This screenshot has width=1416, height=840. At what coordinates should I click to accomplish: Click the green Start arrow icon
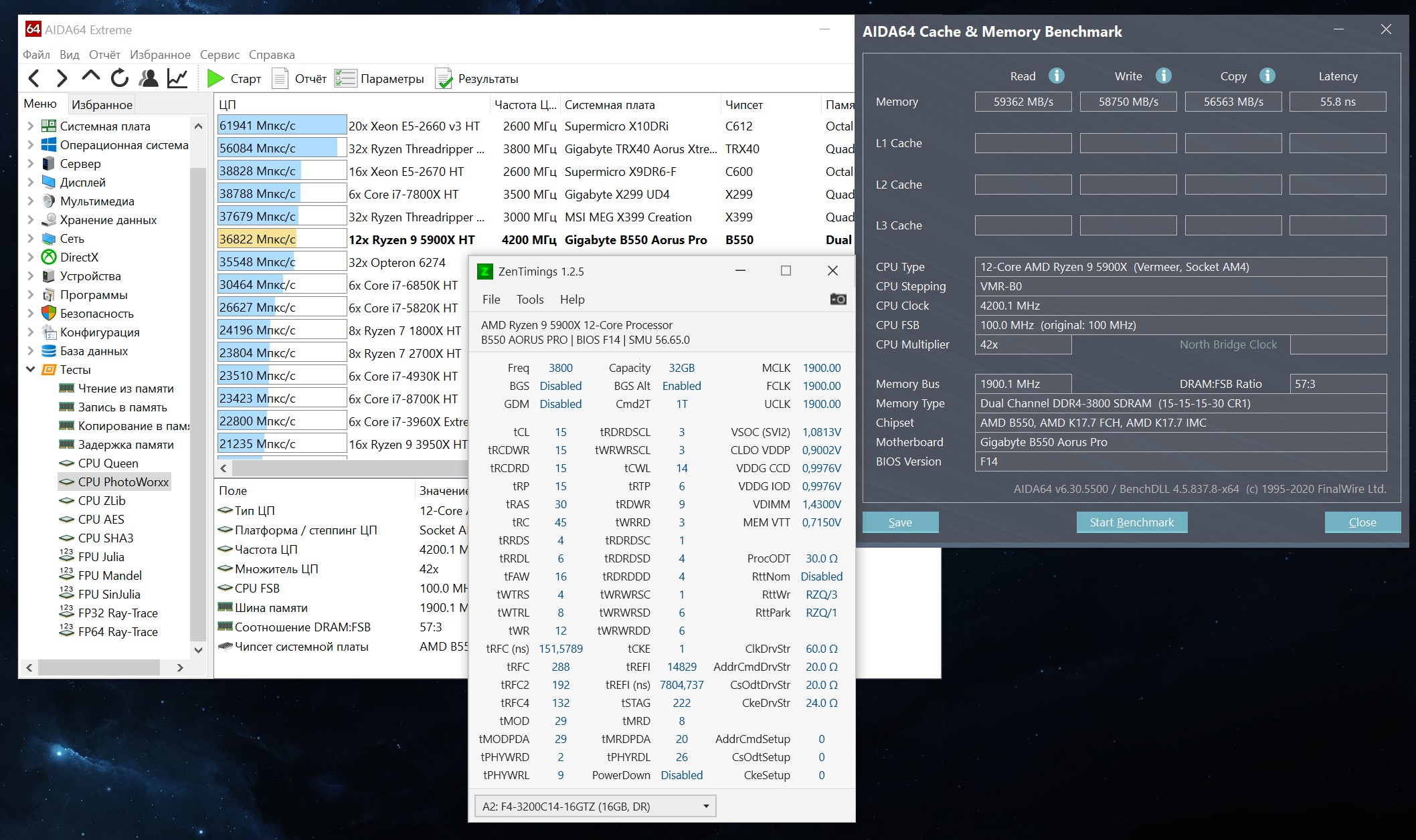click(x=215, y=78)
